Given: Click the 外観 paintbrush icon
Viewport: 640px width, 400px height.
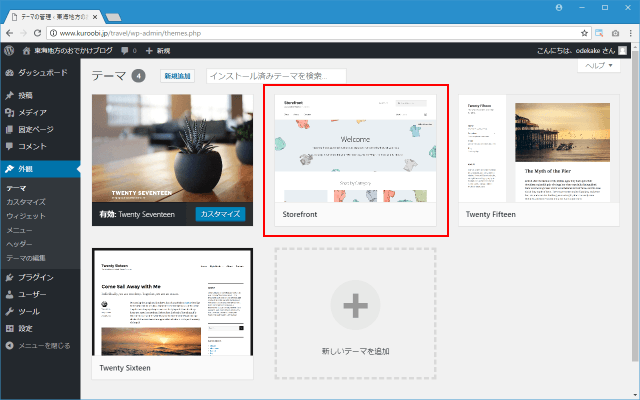Looking at the screenshot, I should 9,169.
